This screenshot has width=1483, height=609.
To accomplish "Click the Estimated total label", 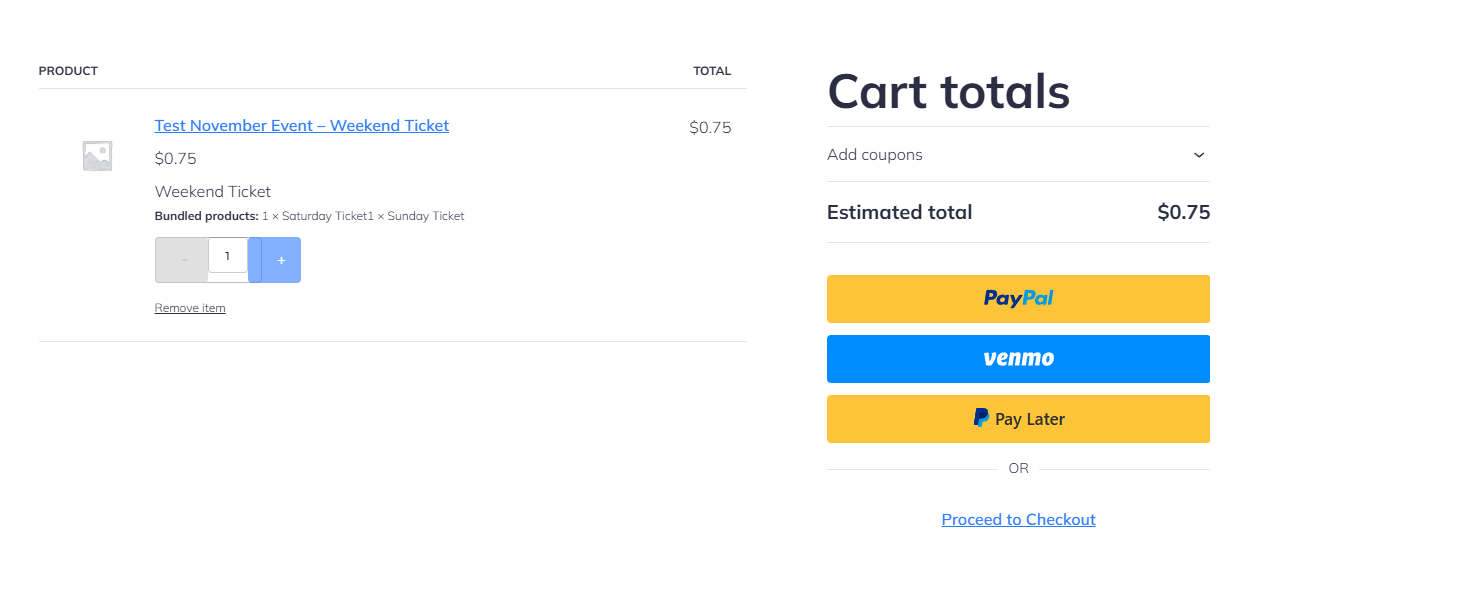I will [x=899, y=212].
